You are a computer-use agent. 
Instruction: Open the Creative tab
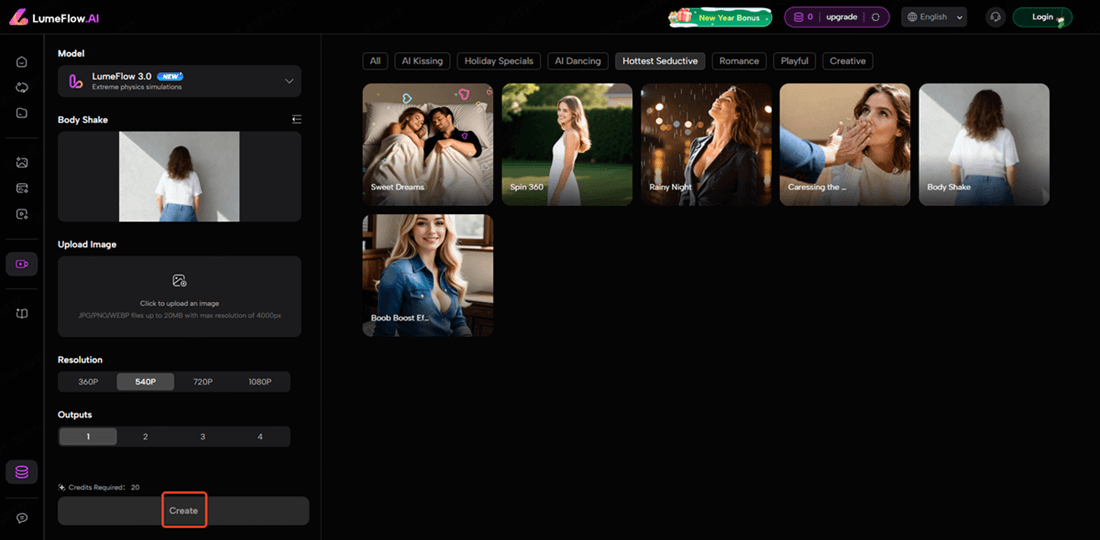click(847, 61)
